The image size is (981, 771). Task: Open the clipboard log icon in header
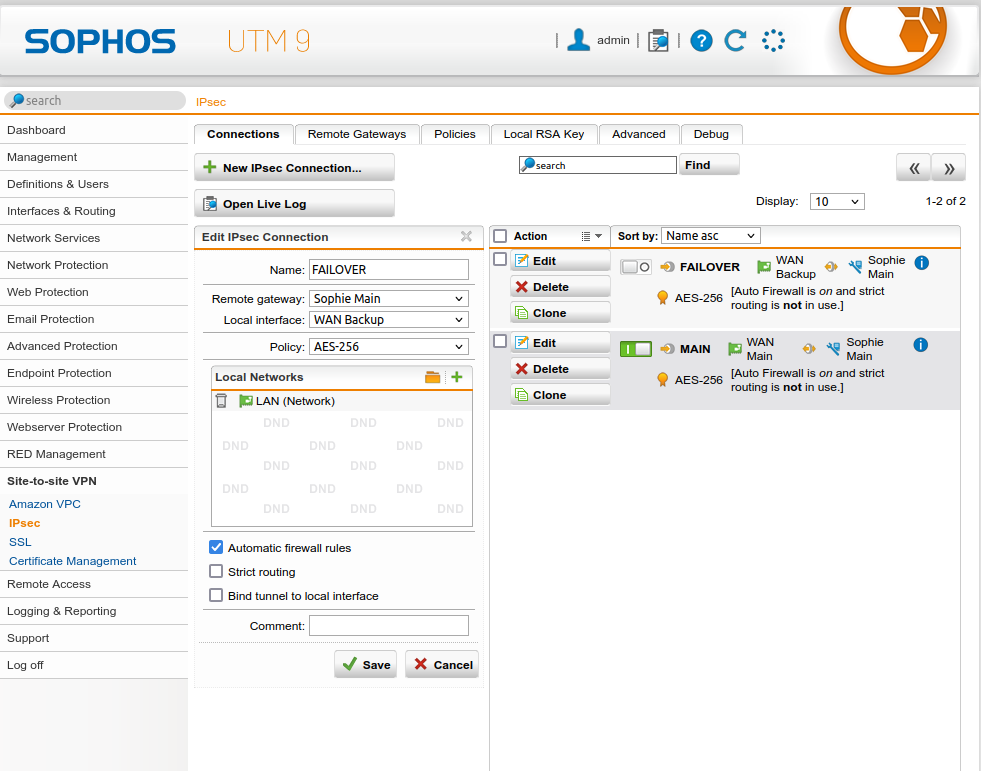658,41
